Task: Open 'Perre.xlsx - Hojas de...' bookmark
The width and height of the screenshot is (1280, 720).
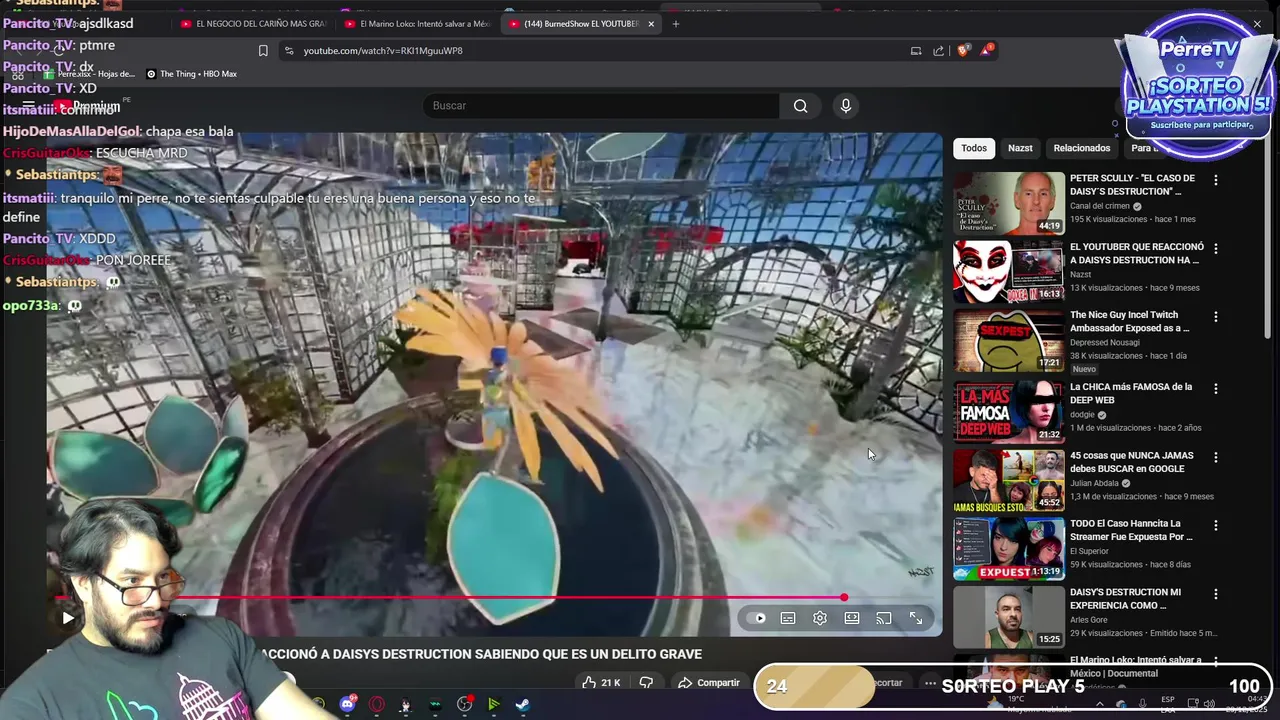Action: 88,74
